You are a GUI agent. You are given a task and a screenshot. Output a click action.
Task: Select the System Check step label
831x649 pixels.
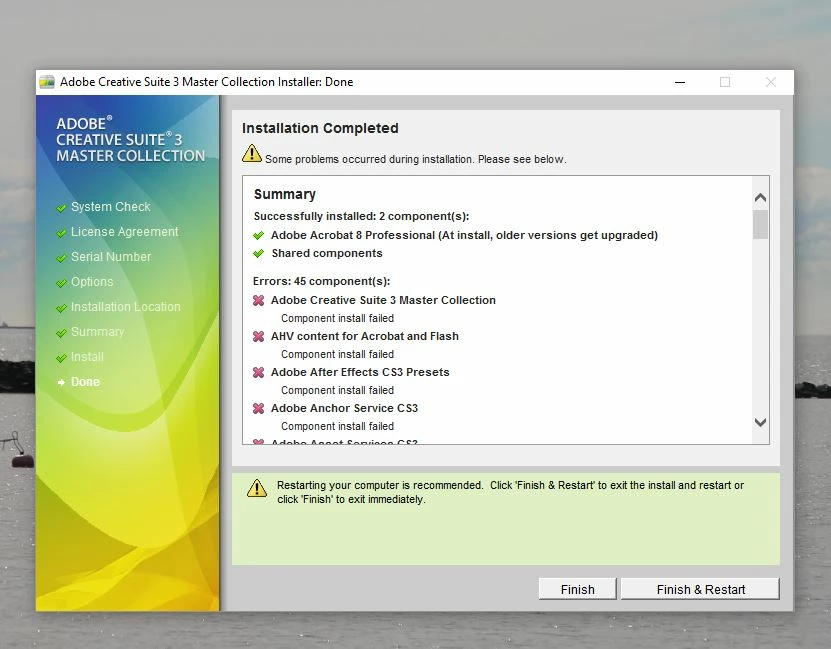pyautogui.click(x=111, y=207)
